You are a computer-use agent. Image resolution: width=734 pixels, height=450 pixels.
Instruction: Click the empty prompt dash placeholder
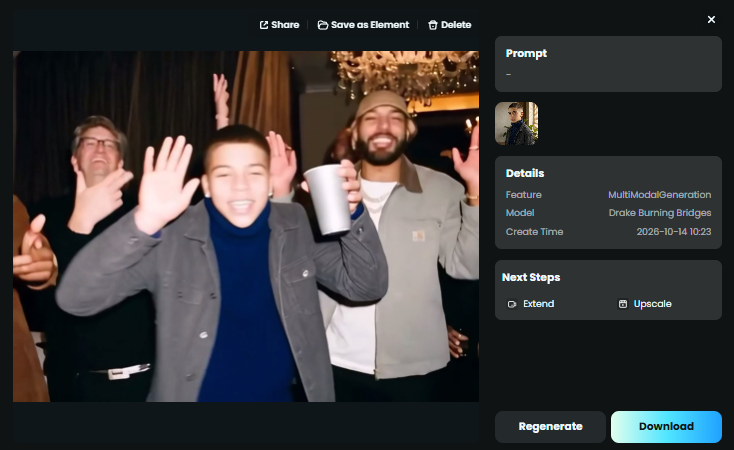tap(508, 74)
